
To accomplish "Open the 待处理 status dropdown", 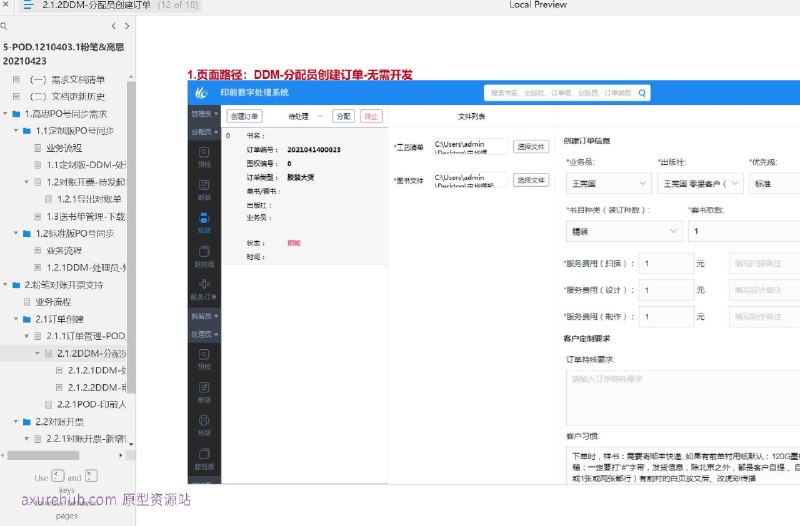I will (x=305, y=116).
